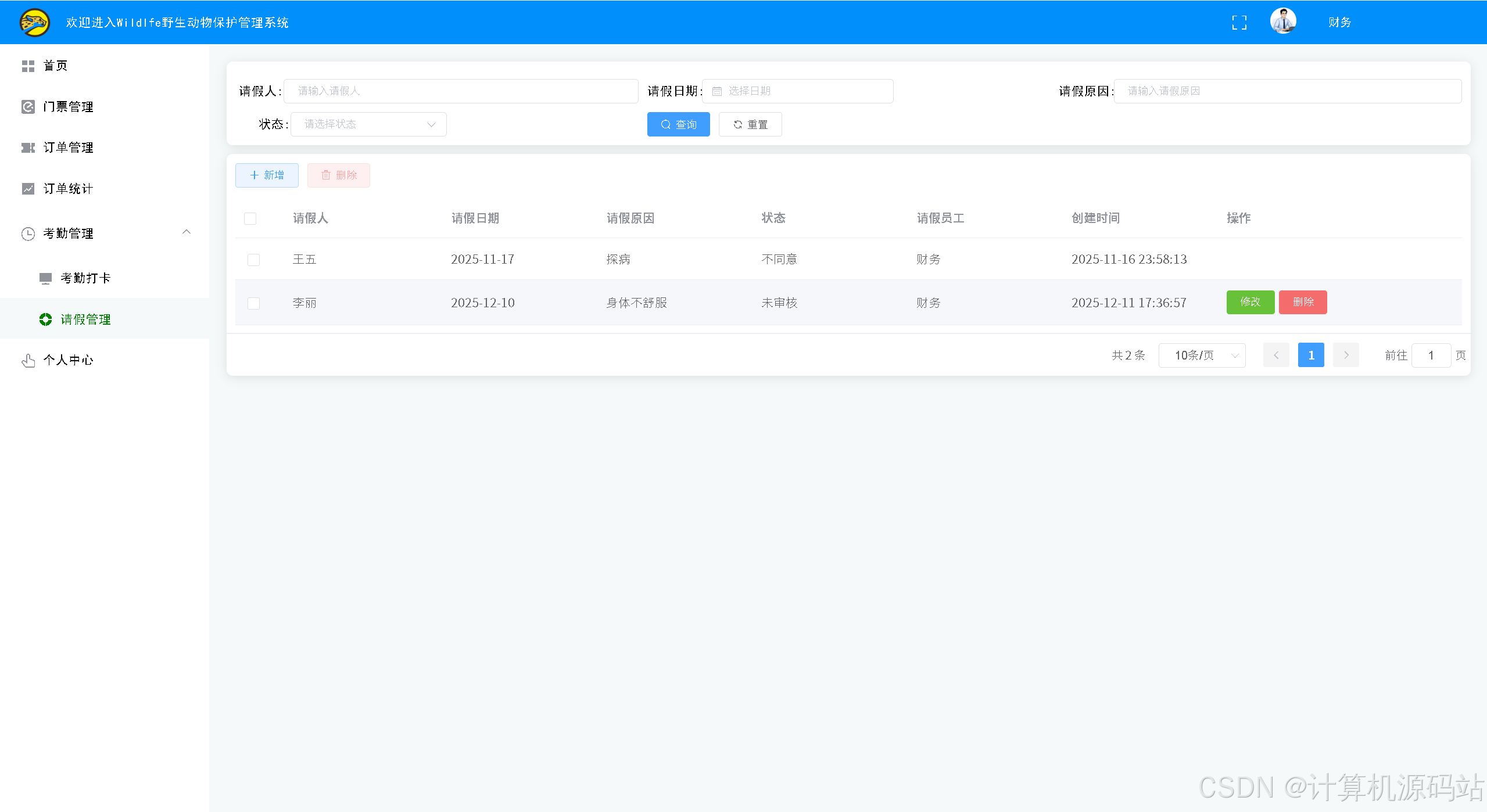Click the 2025-11-17 date cell

pos(482,259)
